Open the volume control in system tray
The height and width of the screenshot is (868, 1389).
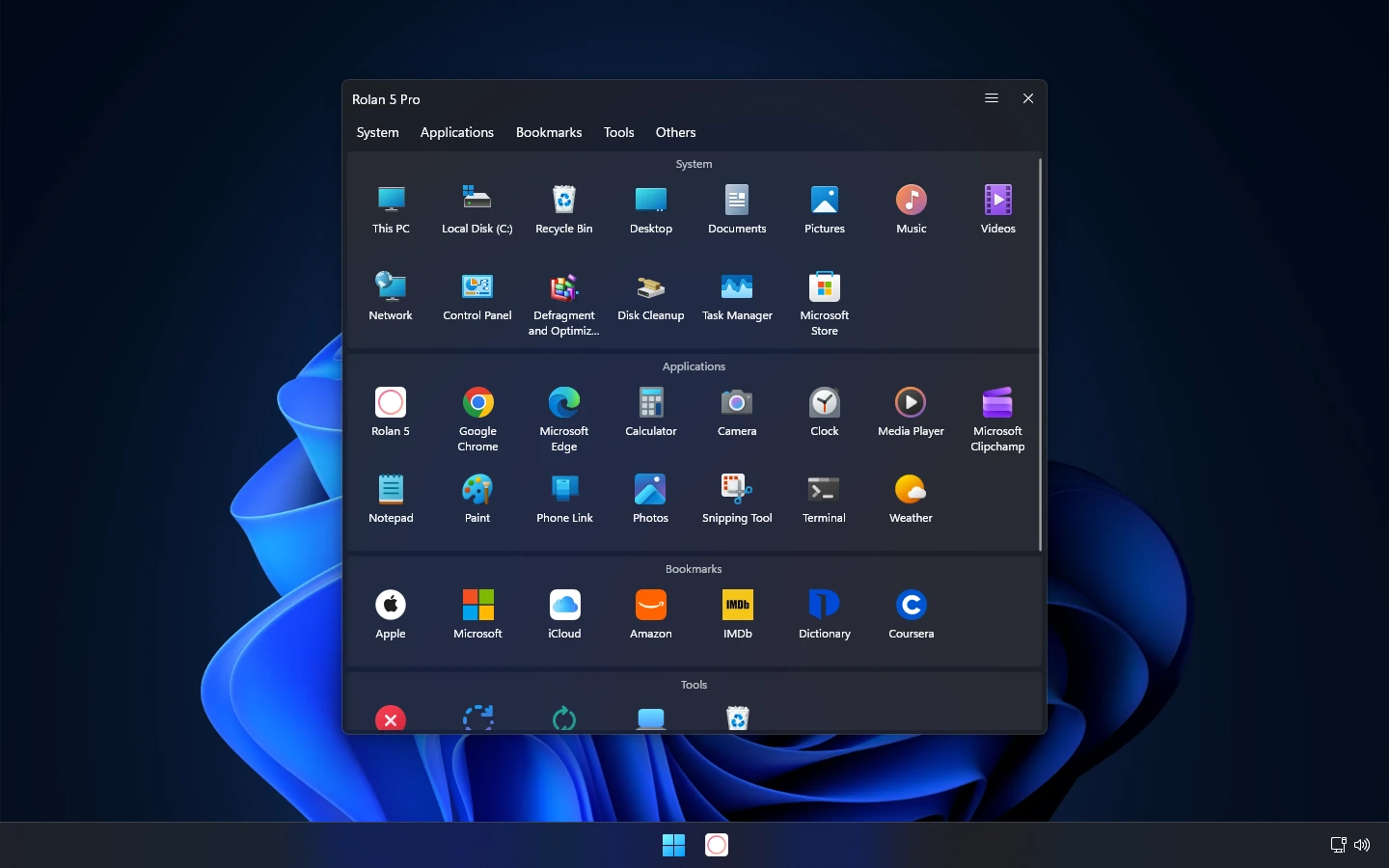1362,845
